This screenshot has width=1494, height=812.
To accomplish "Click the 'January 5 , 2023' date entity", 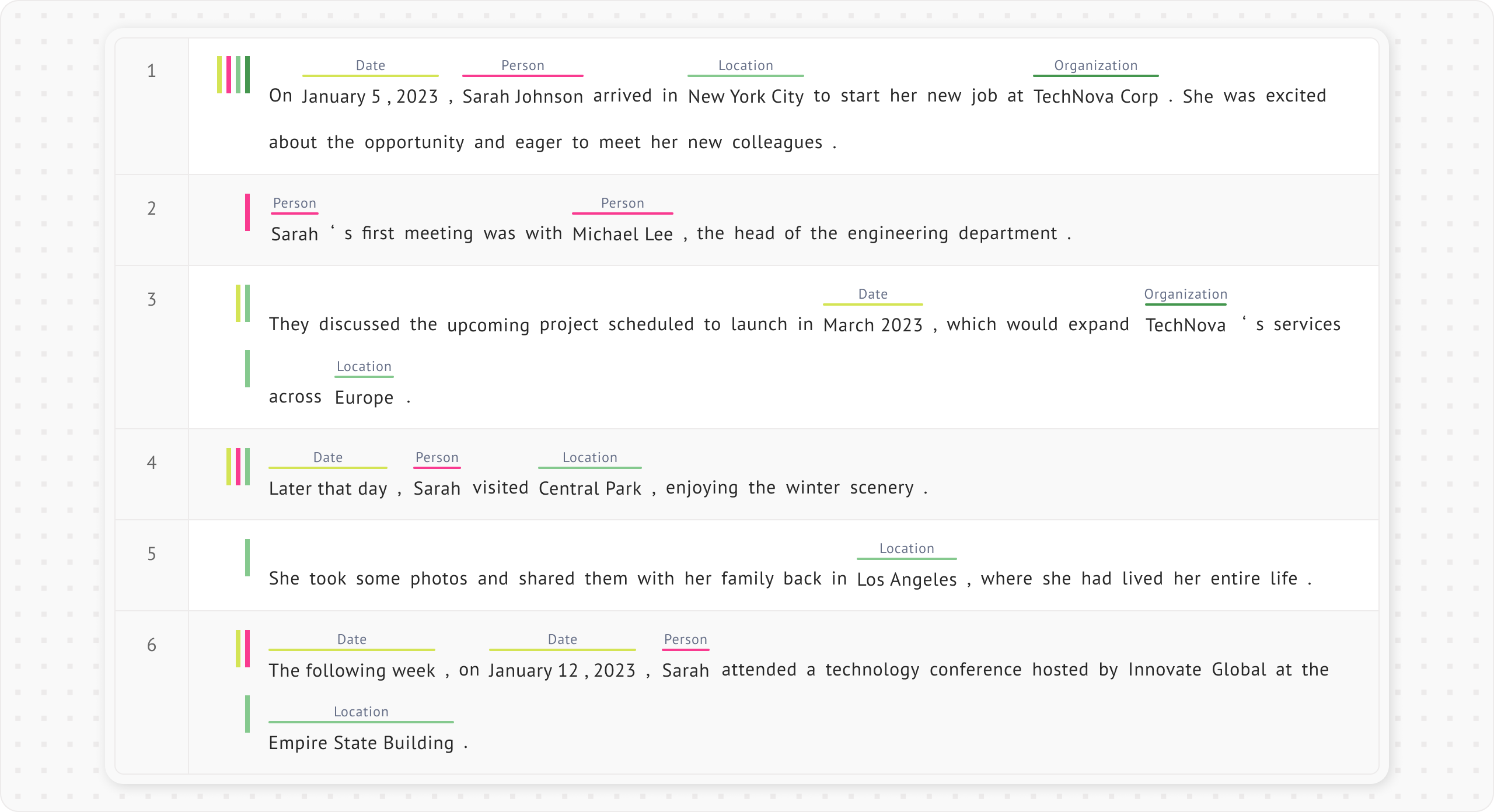I will point(370,96).
